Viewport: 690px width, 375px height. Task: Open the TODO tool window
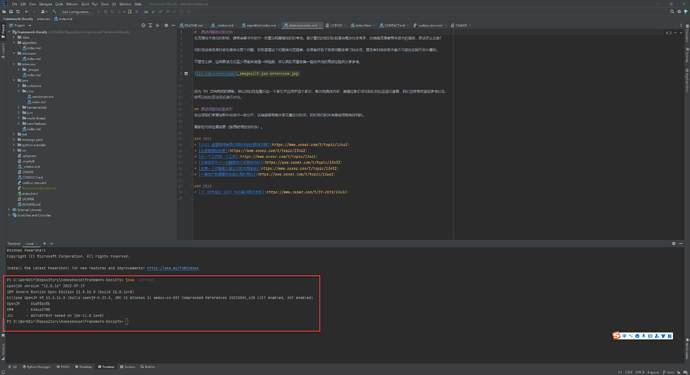click(x=63, y=367)
